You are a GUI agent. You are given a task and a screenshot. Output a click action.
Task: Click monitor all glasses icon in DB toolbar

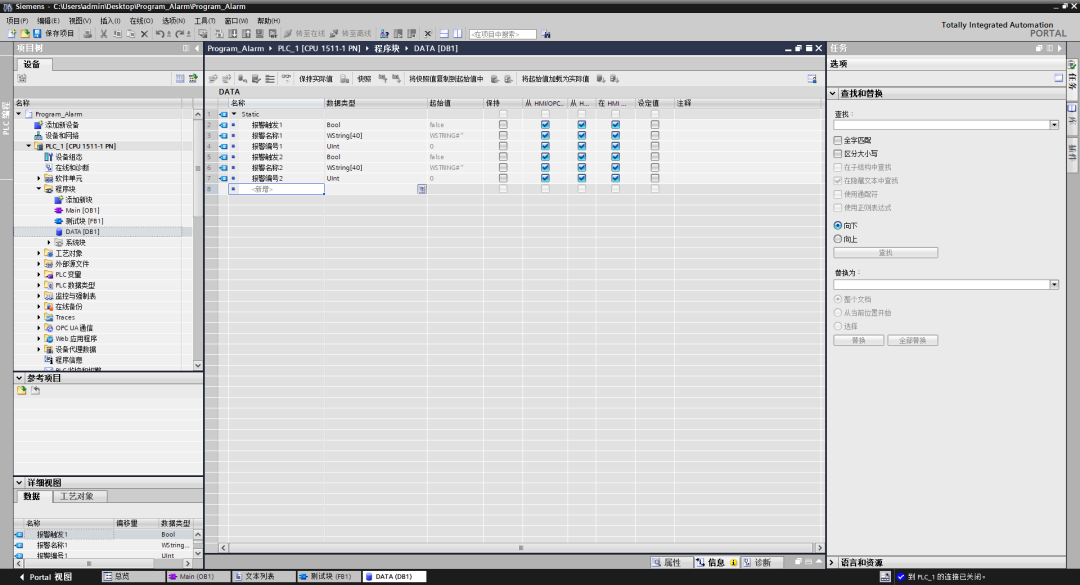point(286,79)
